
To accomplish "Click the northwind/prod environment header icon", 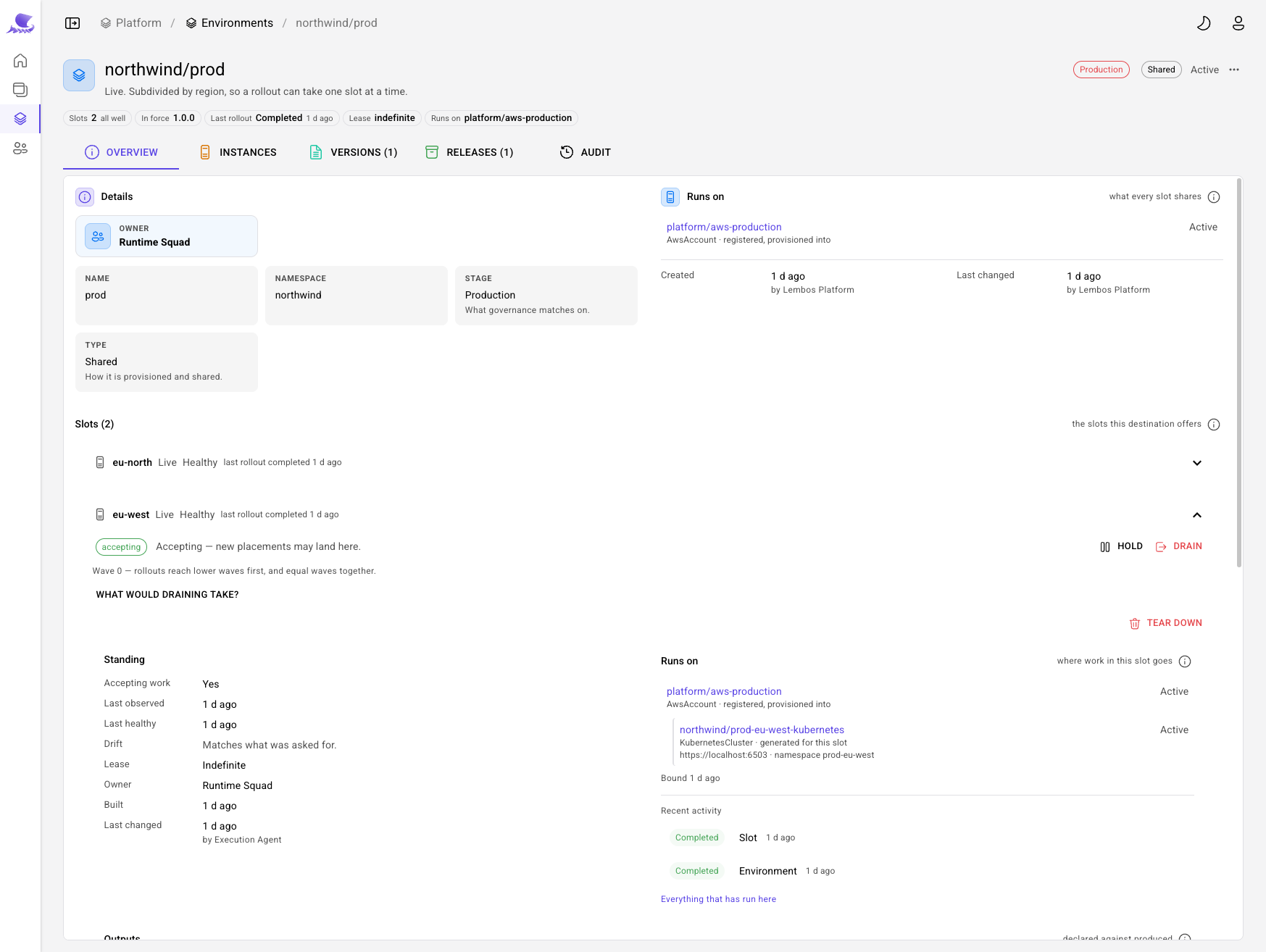I will [79, 75].
